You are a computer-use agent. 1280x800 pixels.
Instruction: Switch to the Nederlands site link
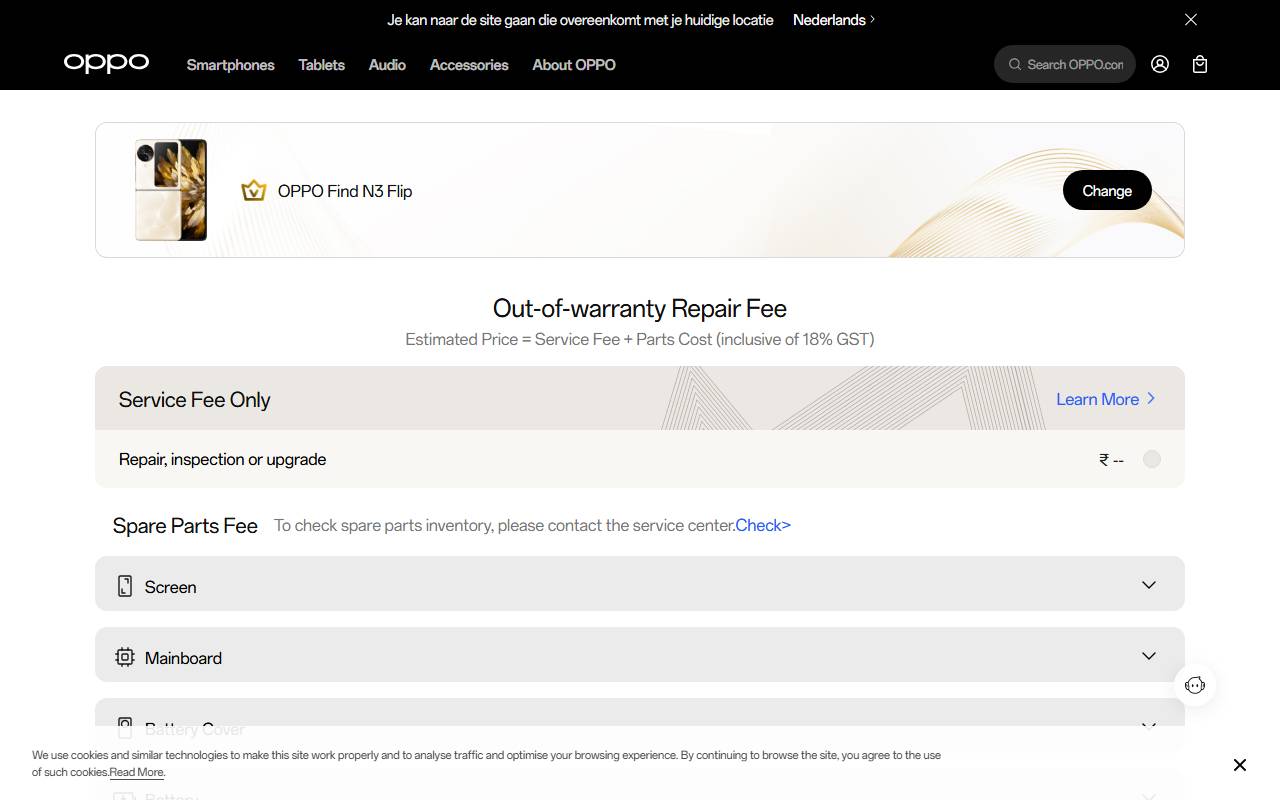[834, 20]
